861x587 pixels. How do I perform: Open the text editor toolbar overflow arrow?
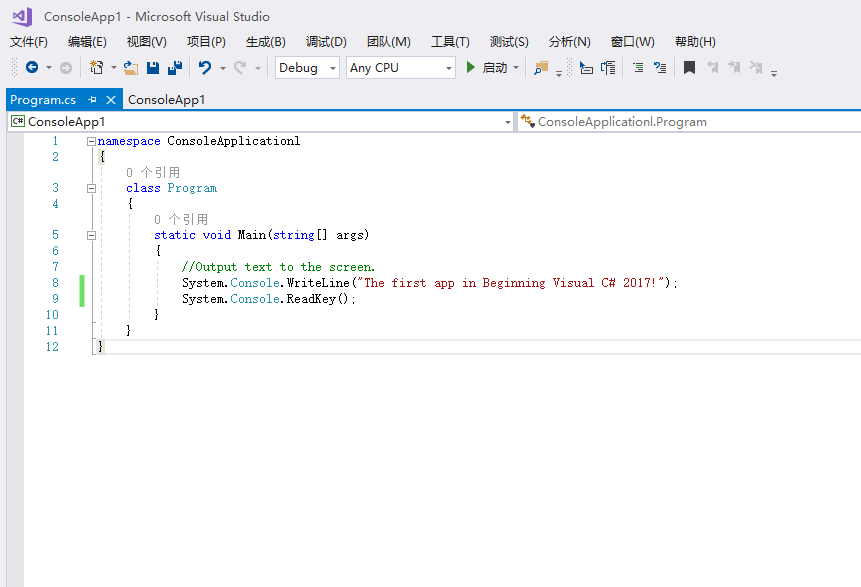pos(774,72)
